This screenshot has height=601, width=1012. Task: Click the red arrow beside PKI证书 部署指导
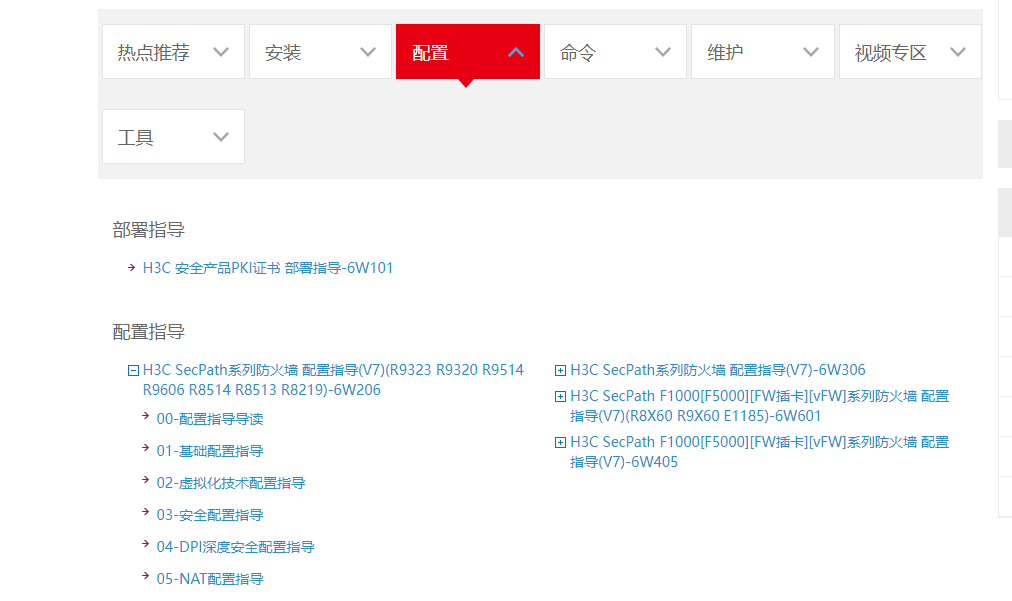[x=132, y=267]
